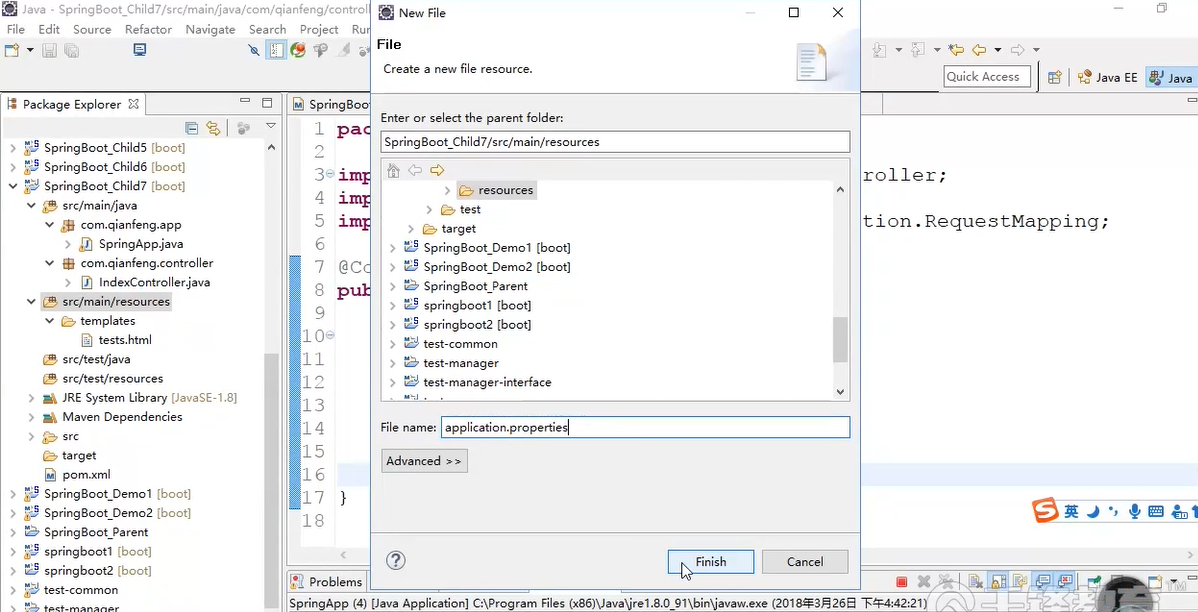Click the parent folder path field
The width and height of the screenshot is (1198, 612).
coord(615,141)
